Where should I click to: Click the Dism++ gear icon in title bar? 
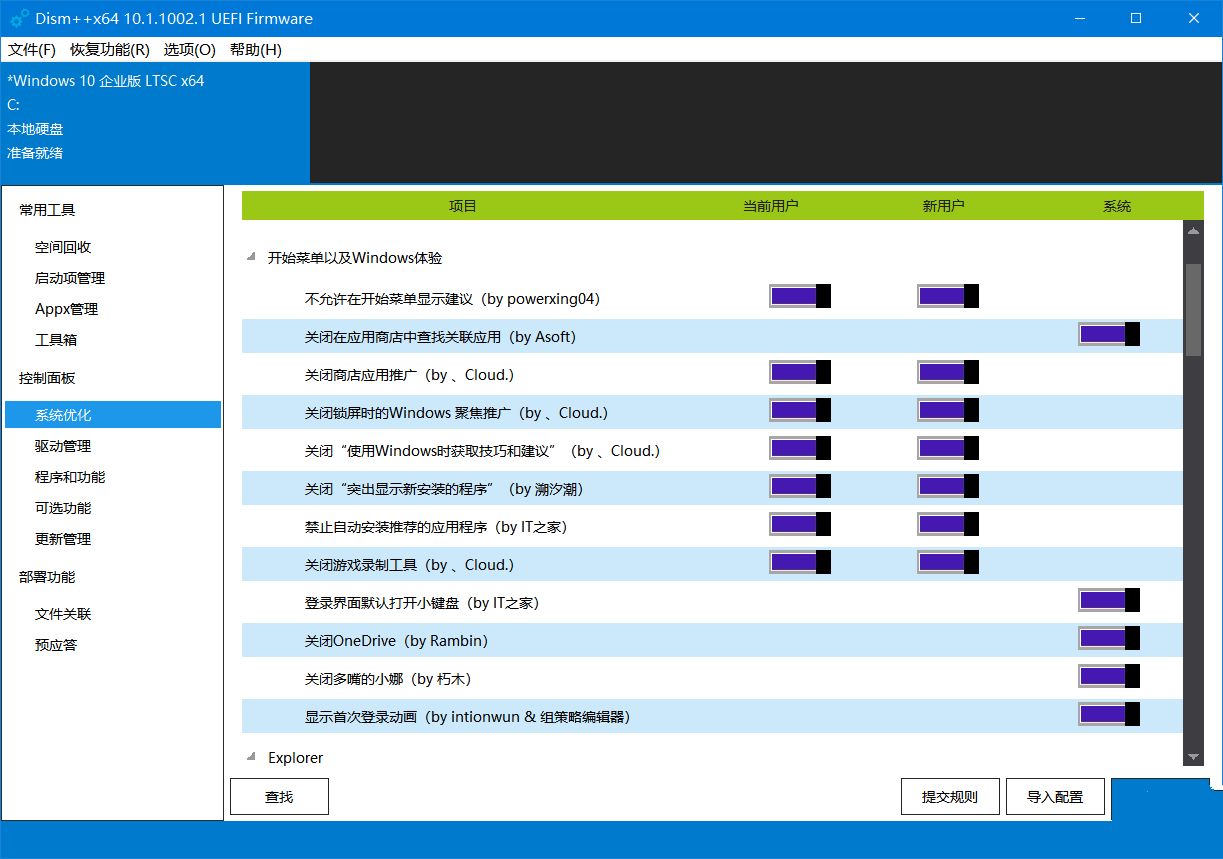pos(17,19)
